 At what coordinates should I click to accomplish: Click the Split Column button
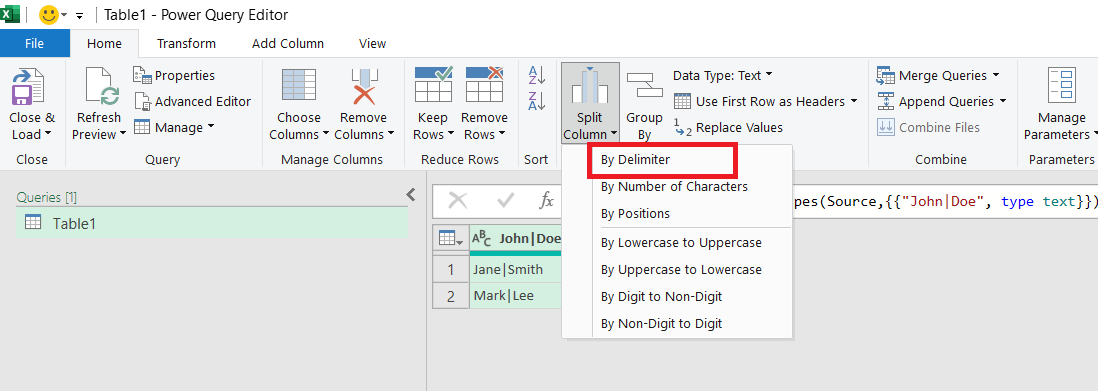[590, 103]
